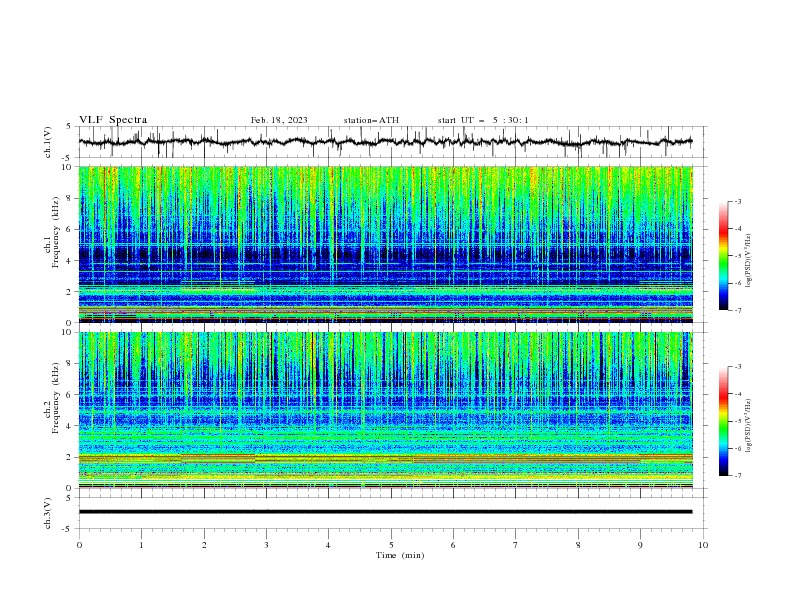Click the ch.3 flat black trace
The image size is (792, 612).
pos(385,512)
